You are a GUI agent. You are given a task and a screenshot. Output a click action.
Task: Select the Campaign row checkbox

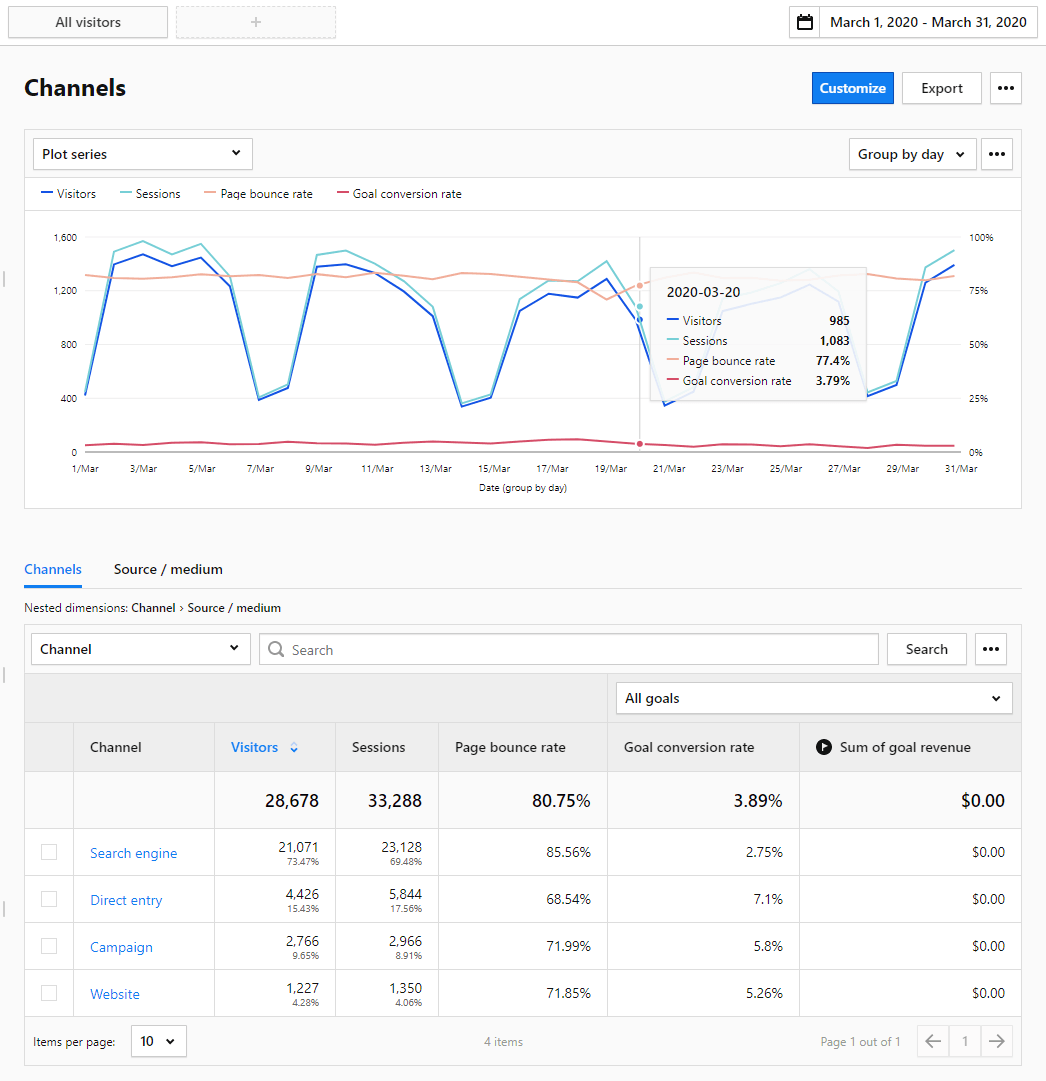[49, 946]
